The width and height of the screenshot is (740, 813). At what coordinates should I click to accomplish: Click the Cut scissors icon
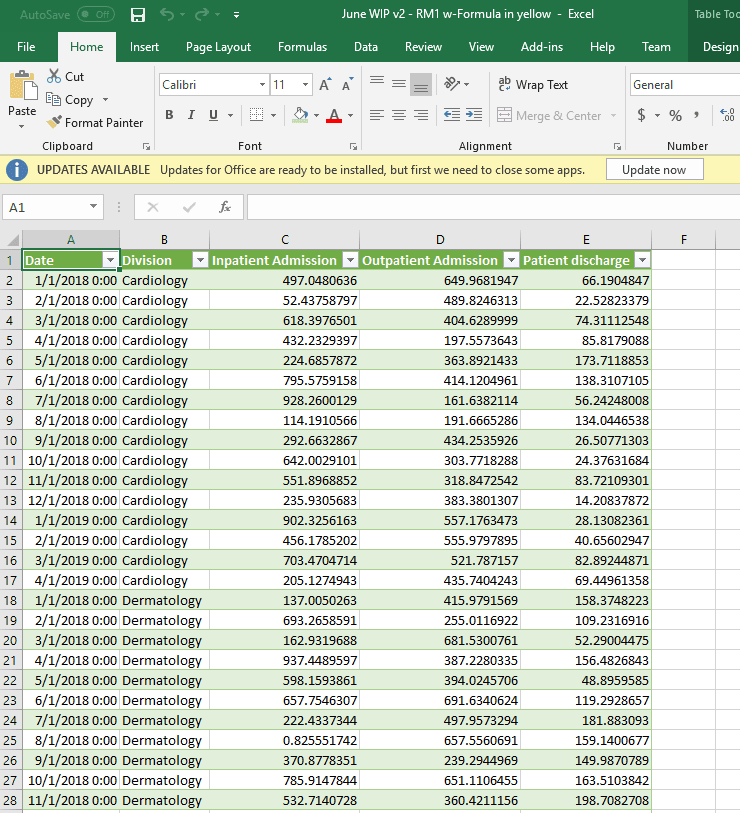54,76
